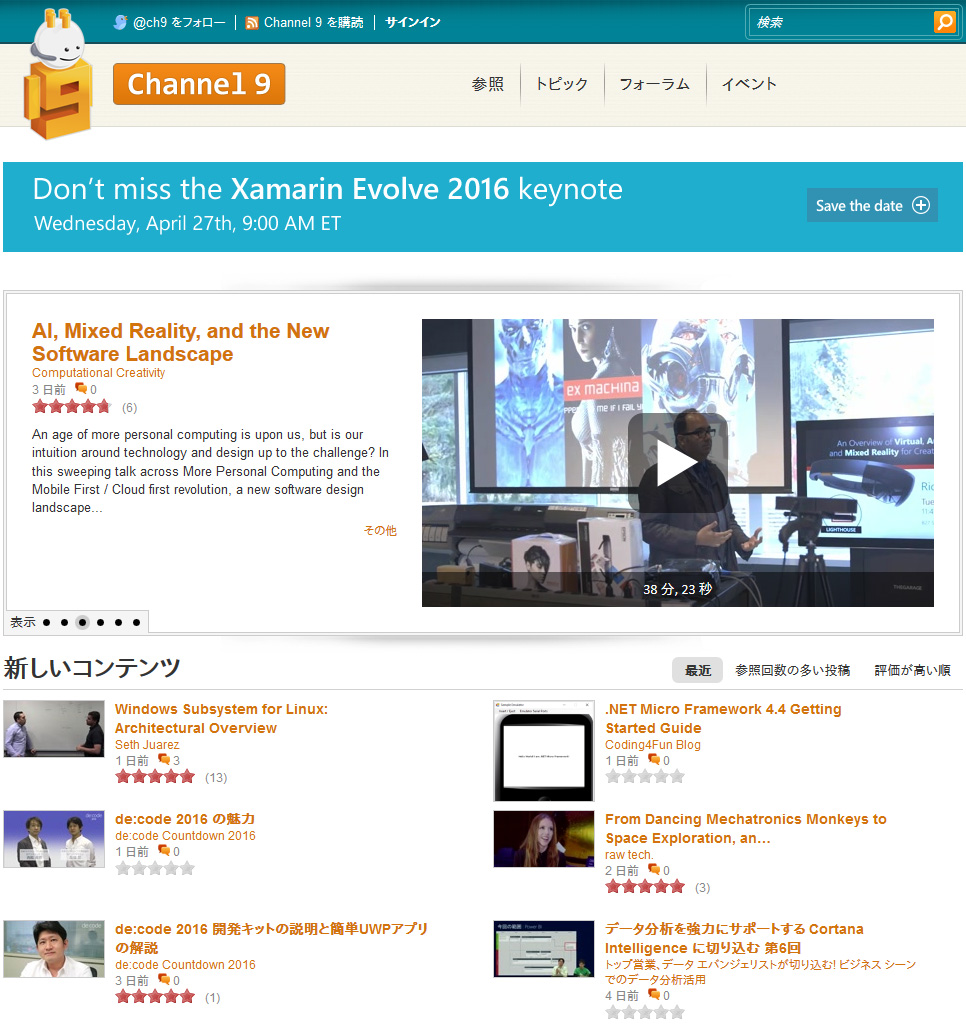The width and height of the screenshot is (966, 1029).
Task: Open de:code 2016 開発キット article title
Action: [271, 938]
